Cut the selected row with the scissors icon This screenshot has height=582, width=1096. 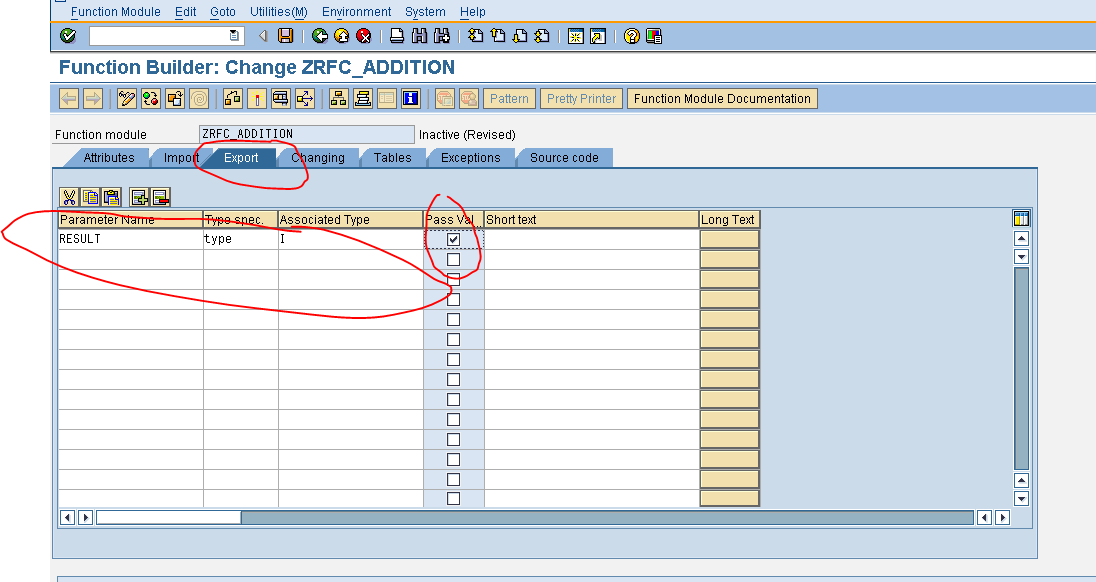69,197
